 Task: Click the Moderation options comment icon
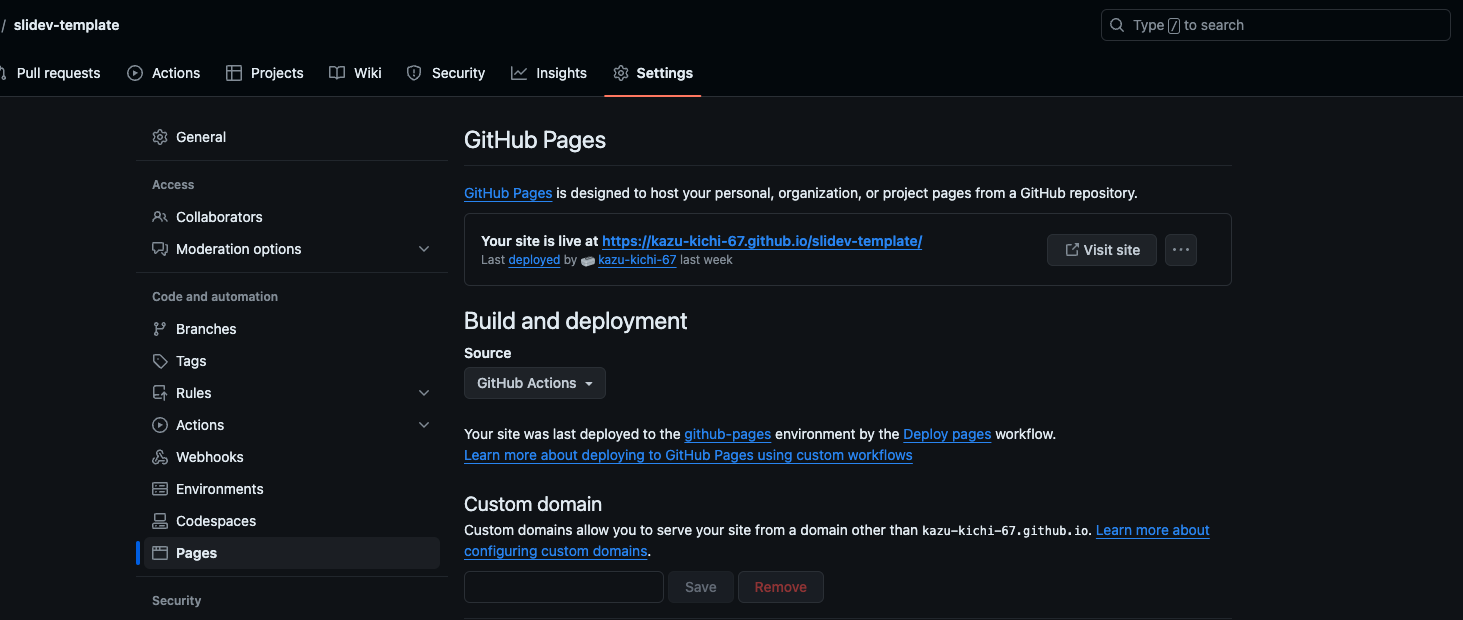pos(160,249)
